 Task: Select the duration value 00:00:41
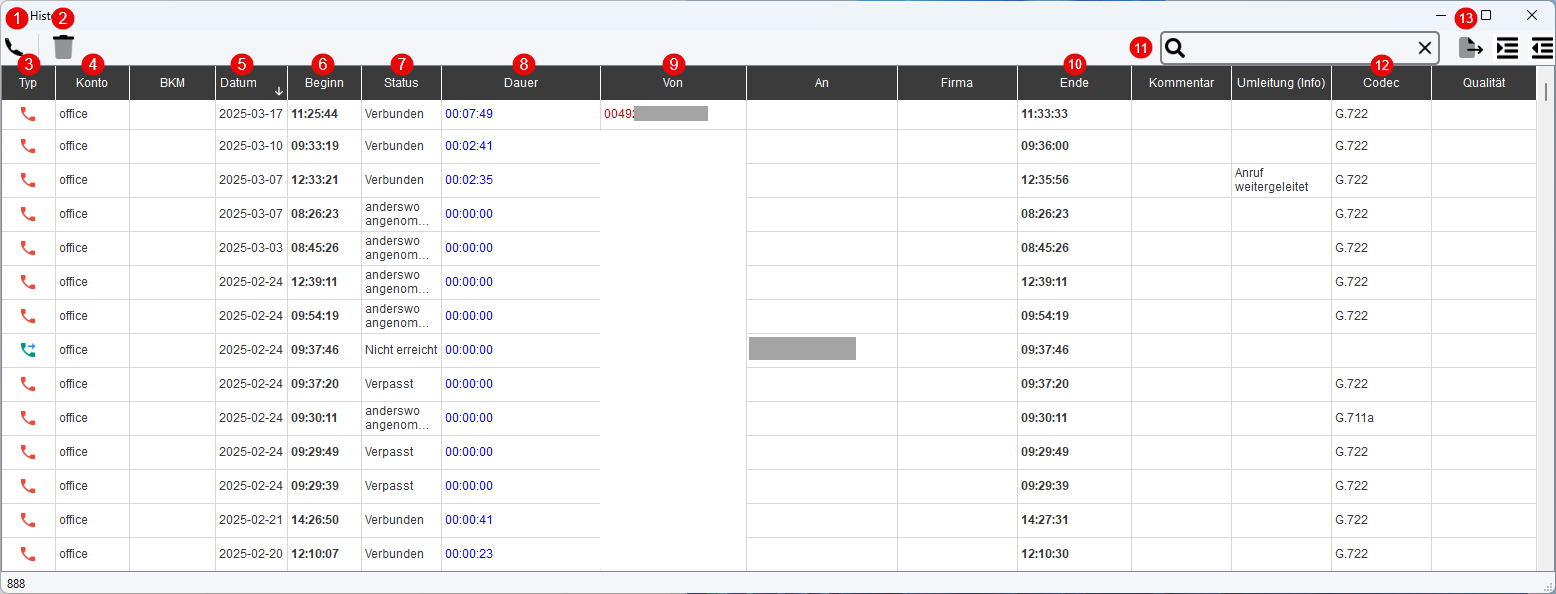tap(469, 520)
